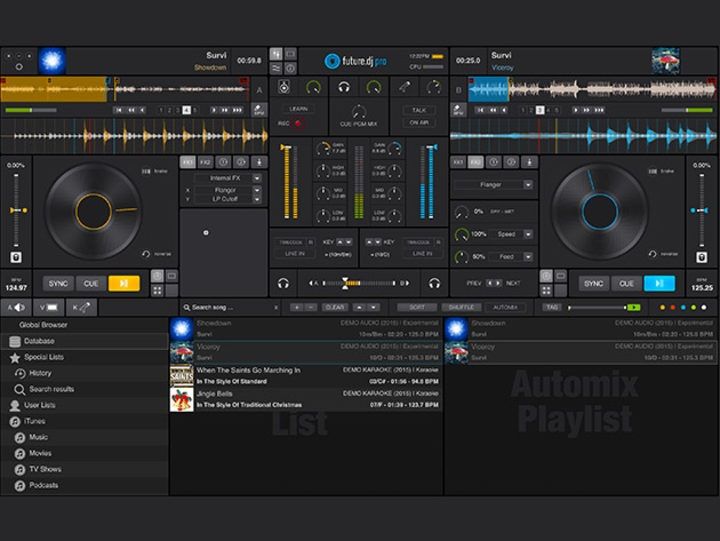
Task: Switch to FX2 tab on left deck
Action: (206, 162)
